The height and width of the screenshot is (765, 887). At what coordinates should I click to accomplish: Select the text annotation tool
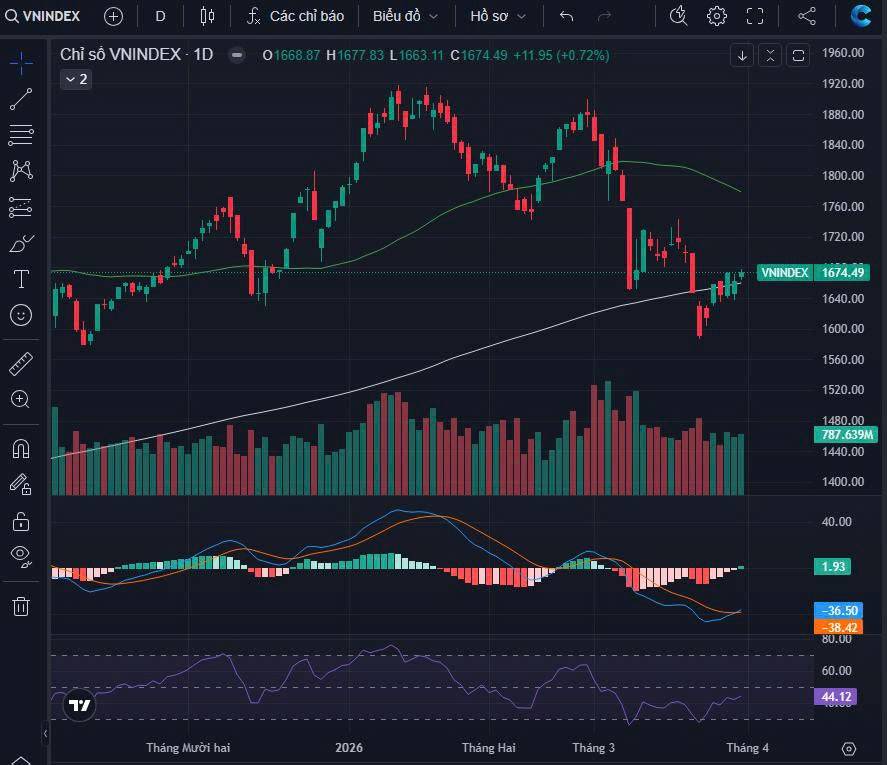tap(21, 279)
